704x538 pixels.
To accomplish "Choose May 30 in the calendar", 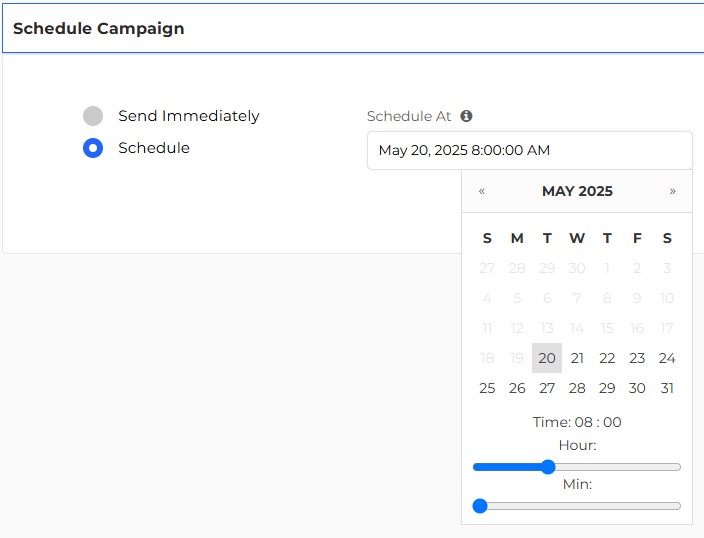I will pos(637,388).
